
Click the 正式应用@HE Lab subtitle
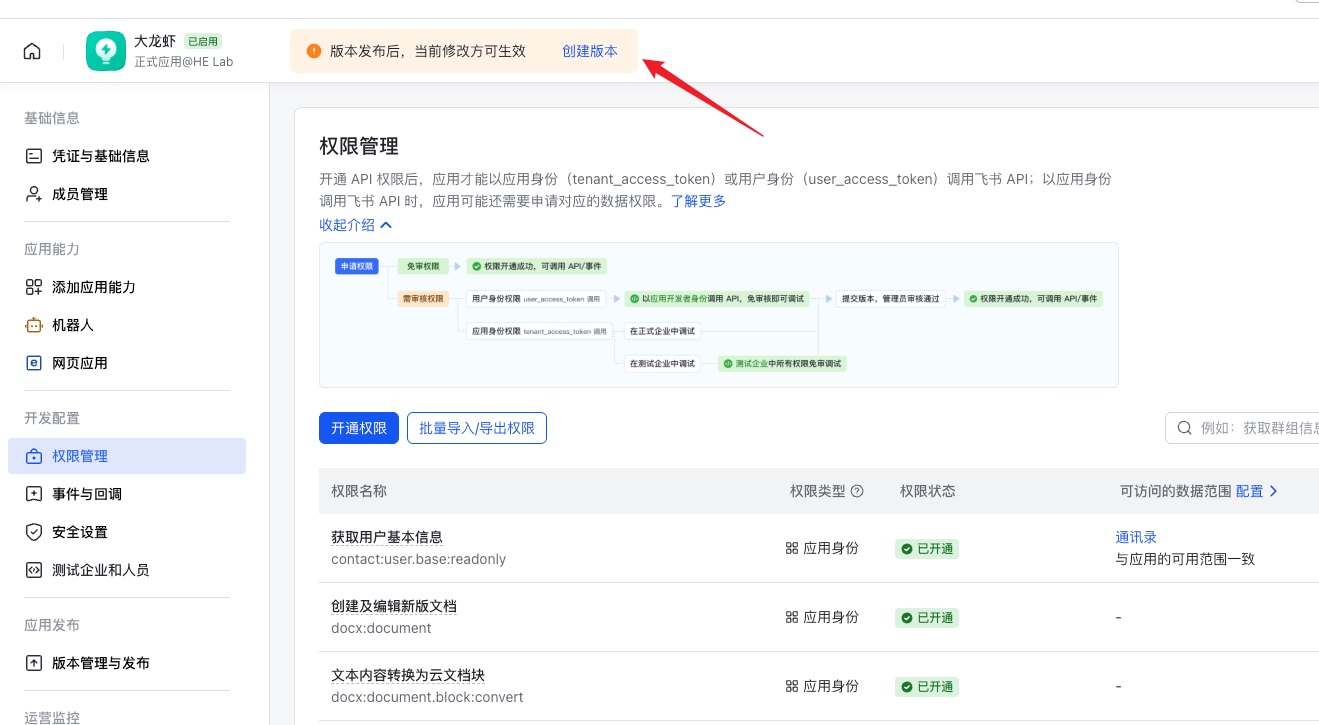coord(184,61)
